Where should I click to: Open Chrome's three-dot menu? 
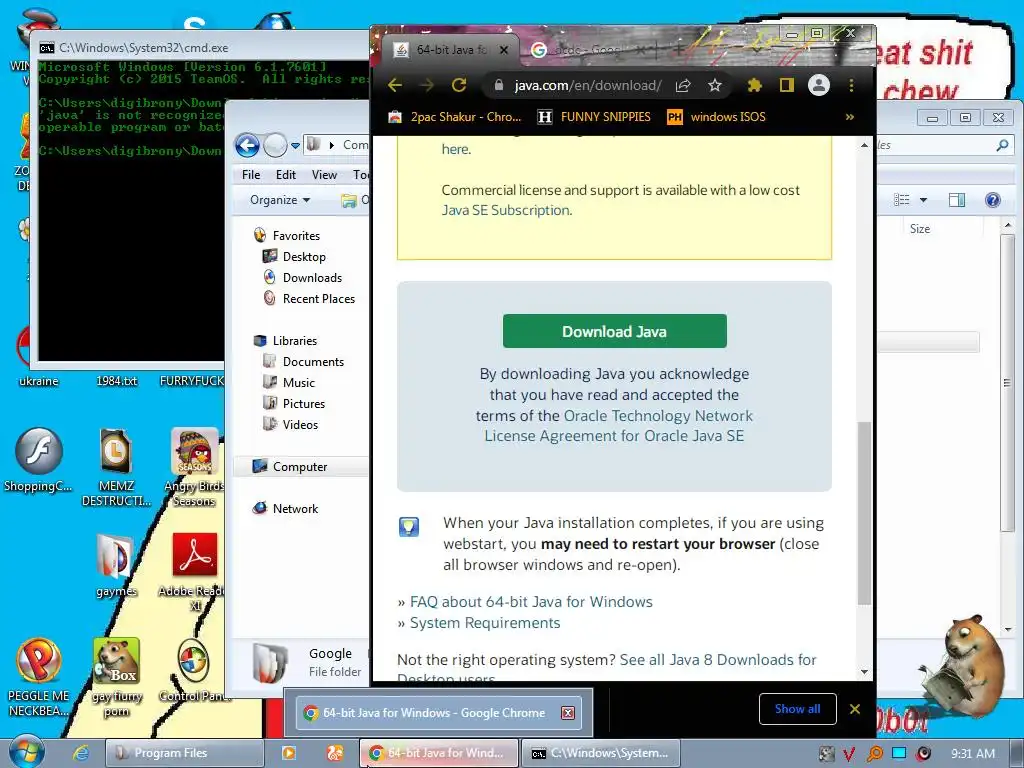[851, 86]
